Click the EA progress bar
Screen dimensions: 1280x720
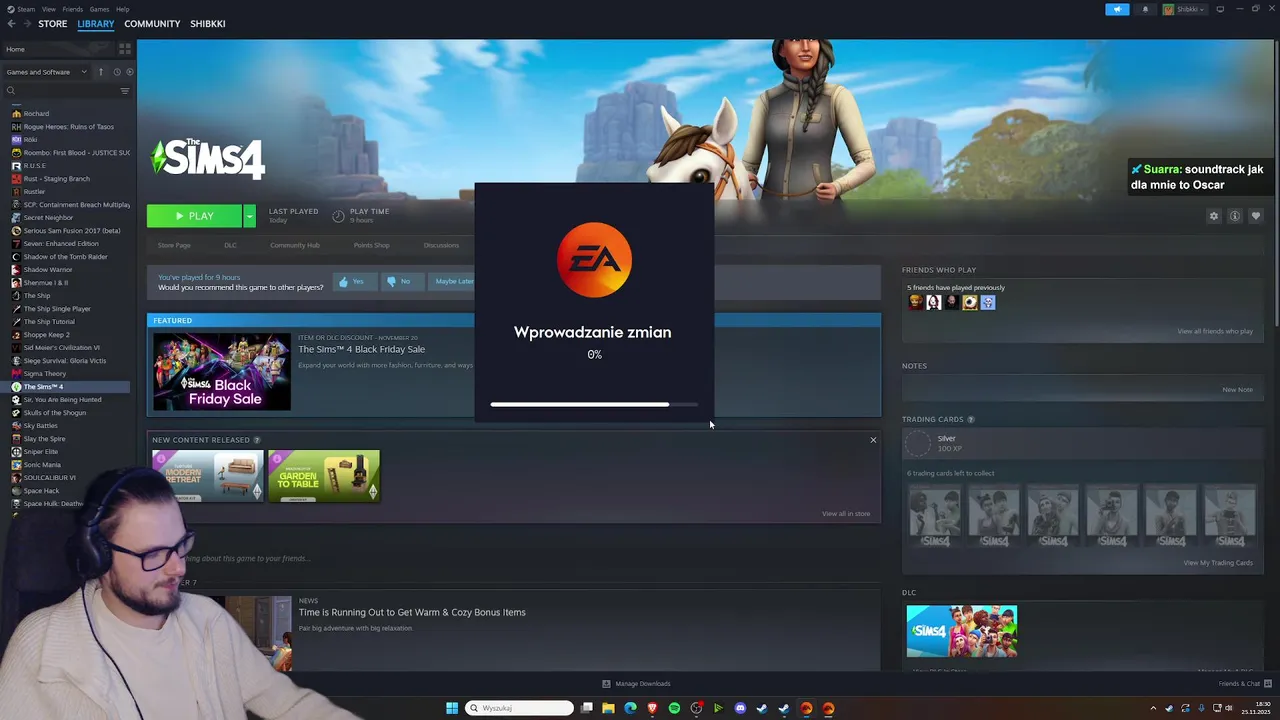coord(594,404)
